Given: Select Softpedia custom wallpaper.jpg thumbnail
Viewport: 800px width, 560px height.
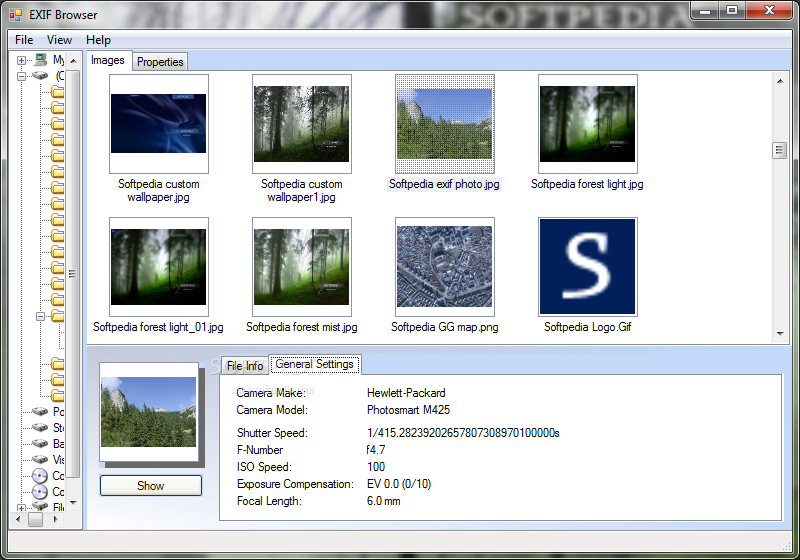Looking at the screenshot, I should coord(159,124).
